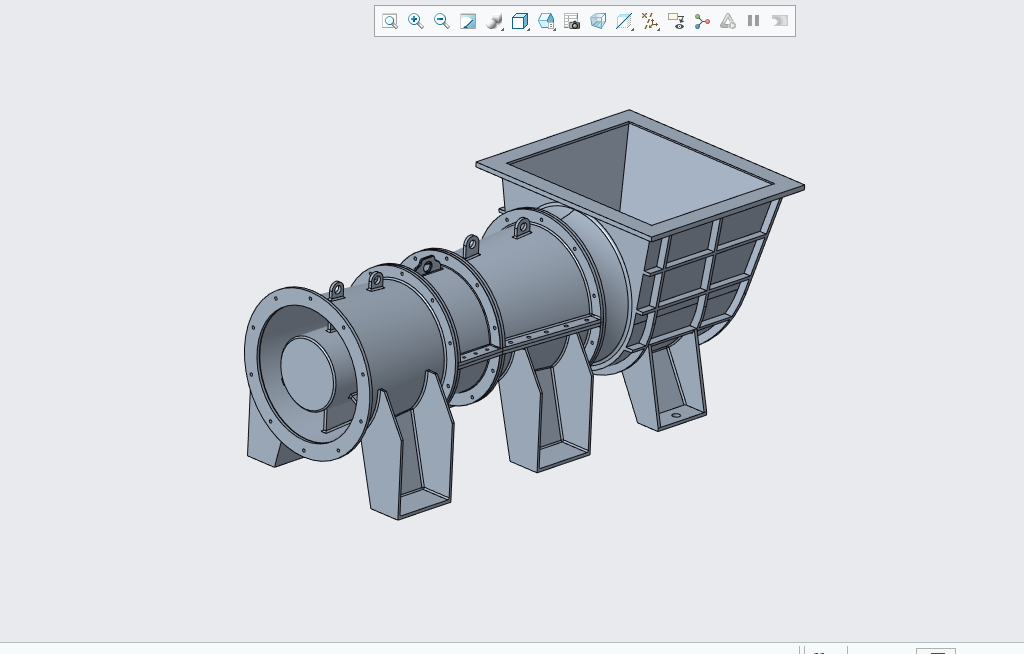Click the Zoom In magnifier icon

pyautogui.click(x=415, y=22)
